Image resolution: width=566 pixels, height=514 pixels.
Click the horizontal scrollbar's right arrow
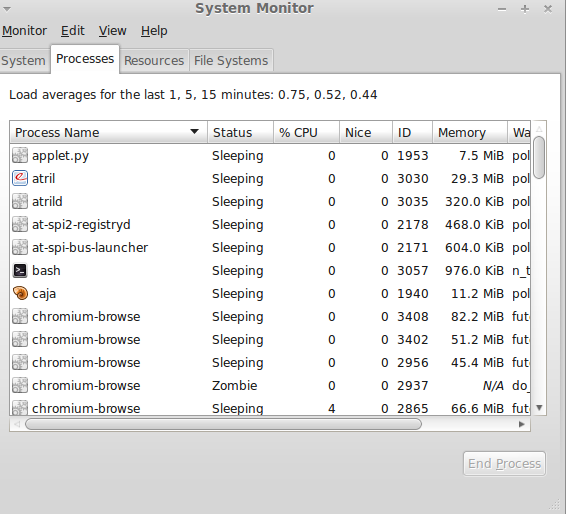[522, 424]
